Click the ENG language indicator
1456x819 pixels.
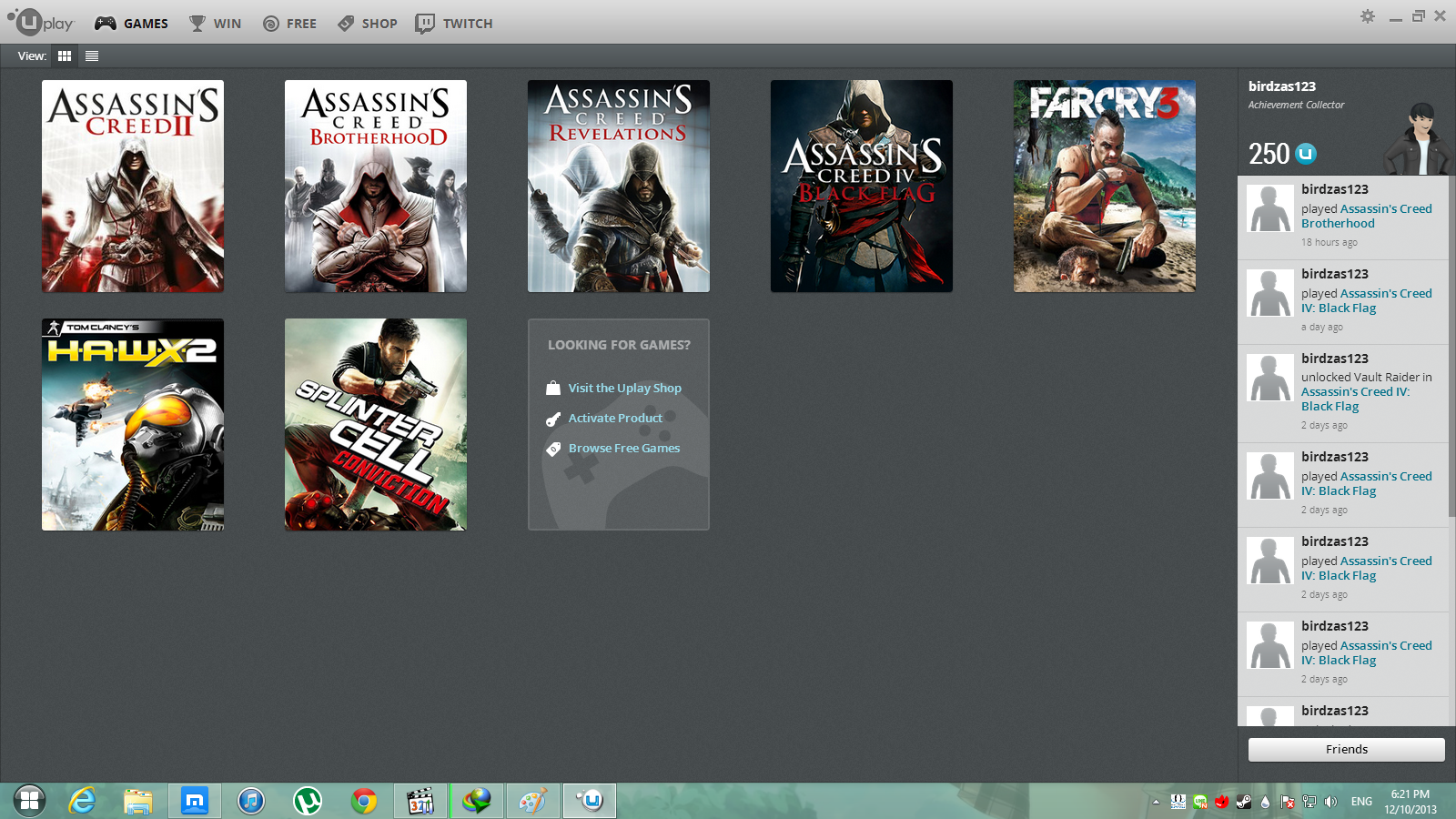point(1361,802)
